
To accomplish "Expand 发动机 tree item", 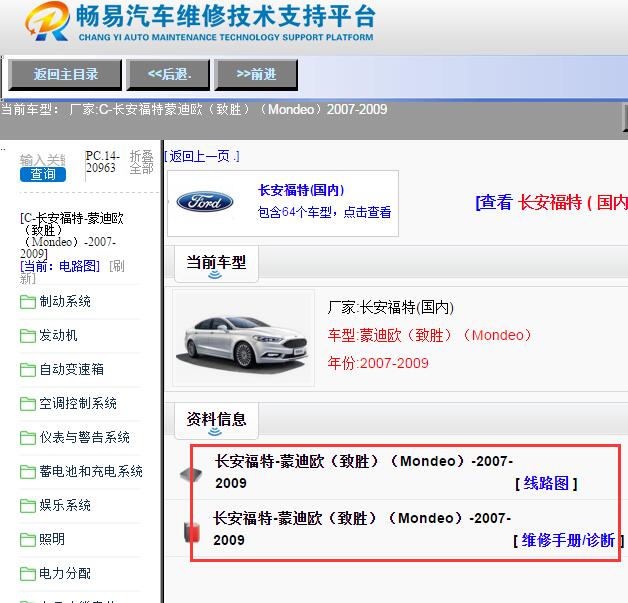I will pos(58,336).
